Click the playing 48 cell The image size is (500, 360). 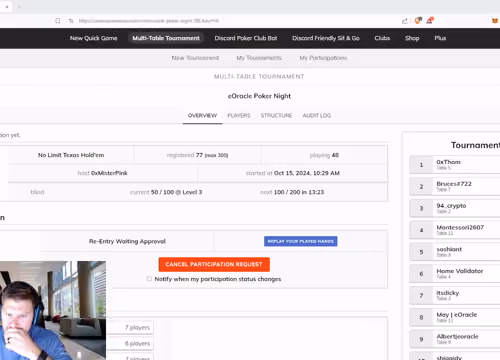(x=324, y=155)
